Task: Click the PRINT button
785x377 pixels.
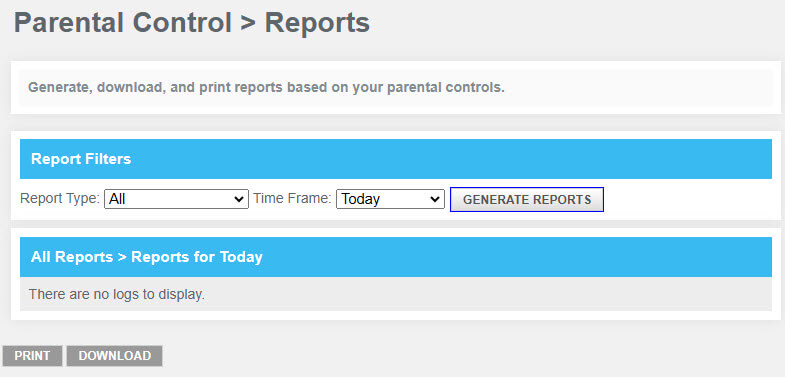Action: [32, 355]
